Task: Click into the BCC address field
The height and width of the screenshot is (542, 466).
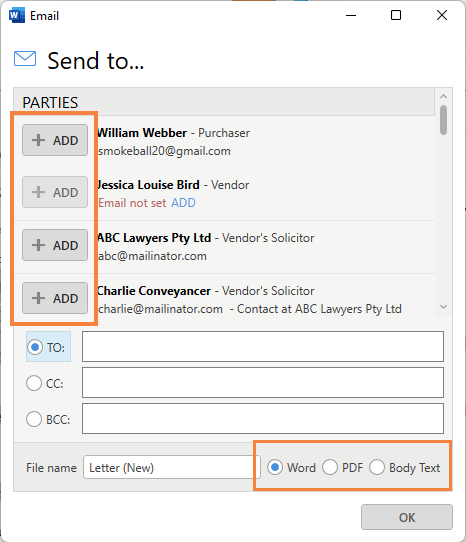Action: (x=263, y=418)
